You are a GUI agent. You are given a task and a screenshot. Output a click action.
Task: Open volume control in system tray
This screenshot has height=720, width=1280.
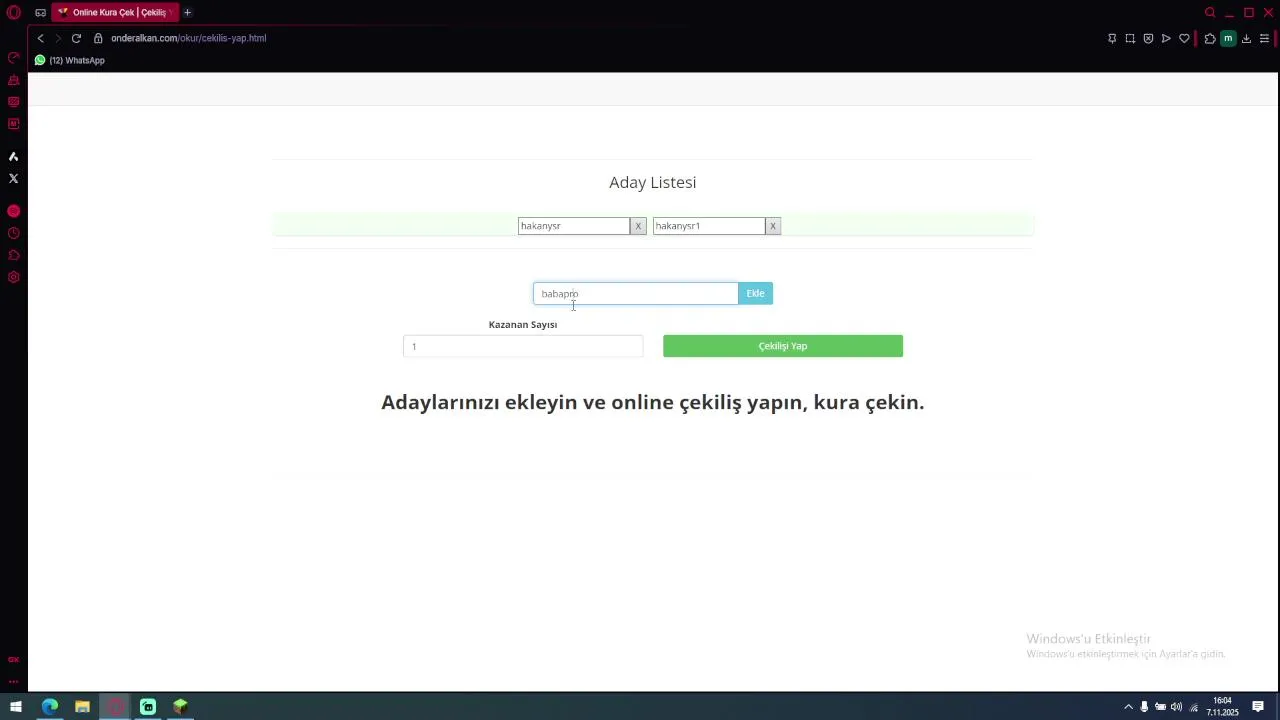click(1177, 707)
